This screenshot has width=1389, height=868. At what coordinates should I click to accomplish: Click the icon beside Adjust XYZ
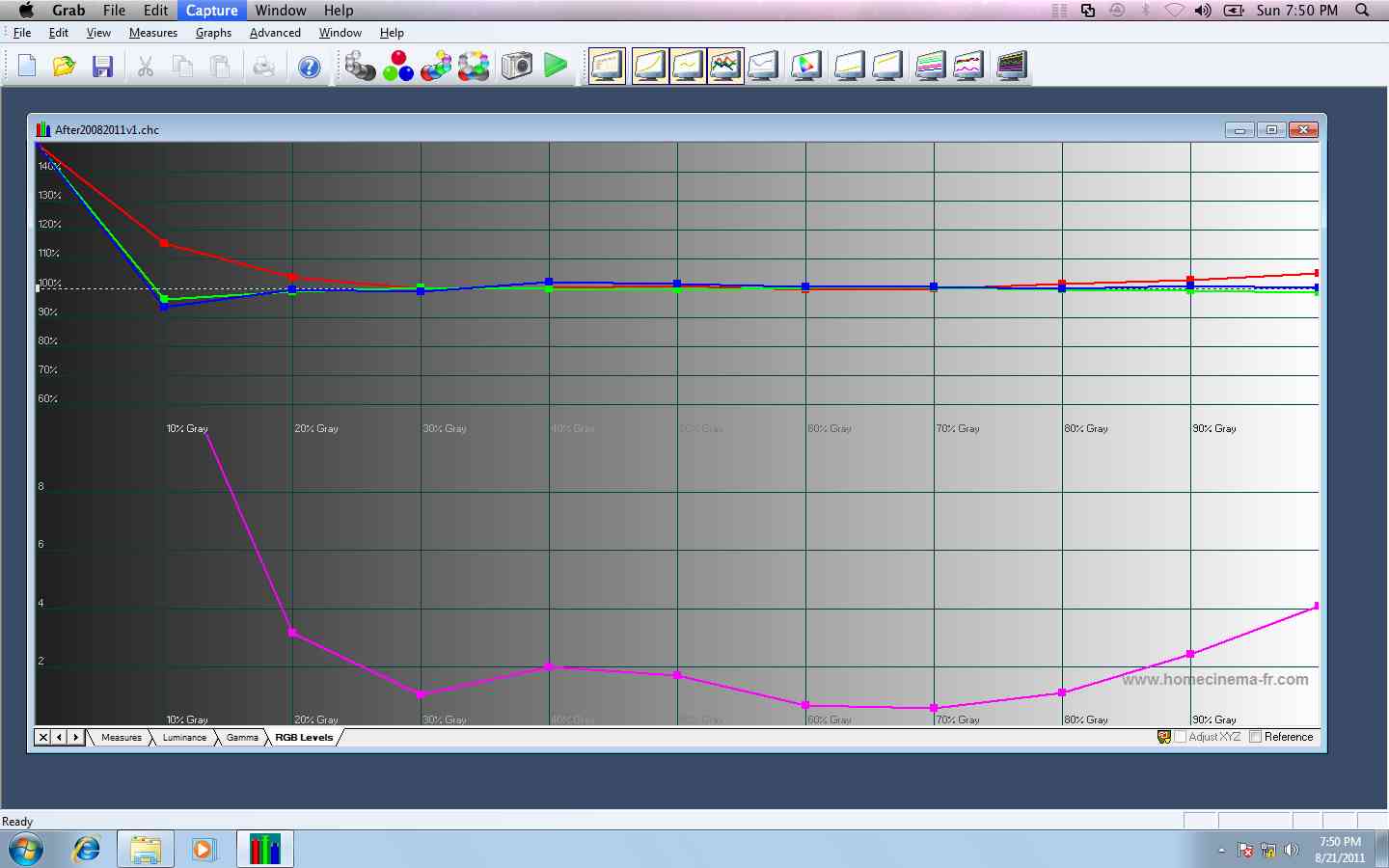coord(1164,737)
